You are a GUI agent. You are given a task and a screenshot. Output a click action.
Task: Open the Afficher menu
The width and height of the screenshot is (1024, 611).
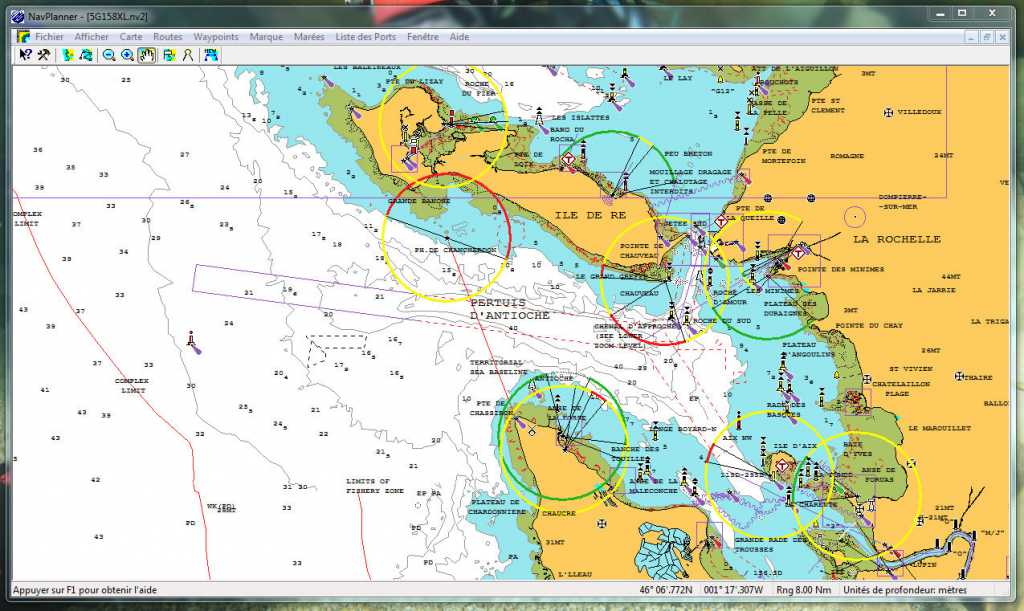click(92, 37)
